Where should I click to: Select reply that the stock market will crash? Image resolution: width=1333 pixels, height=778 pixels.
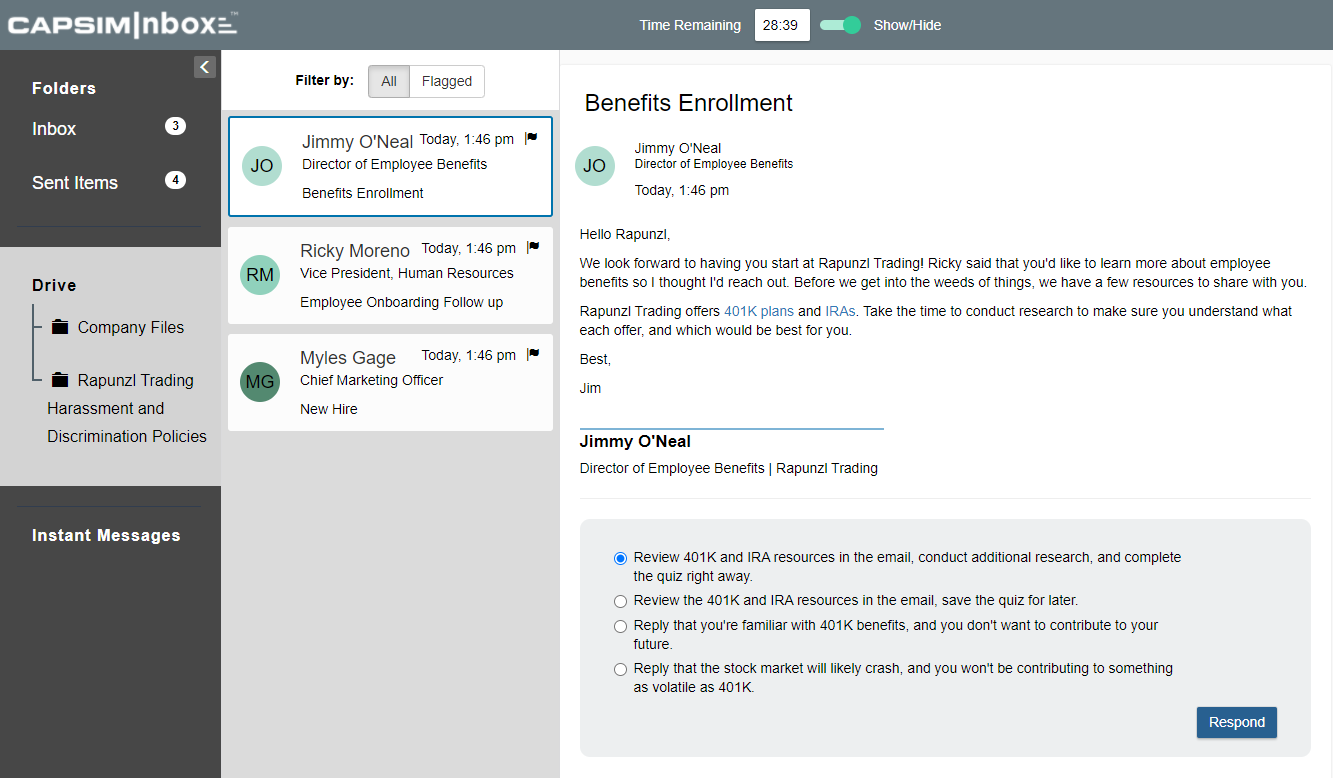coord(620,669)
